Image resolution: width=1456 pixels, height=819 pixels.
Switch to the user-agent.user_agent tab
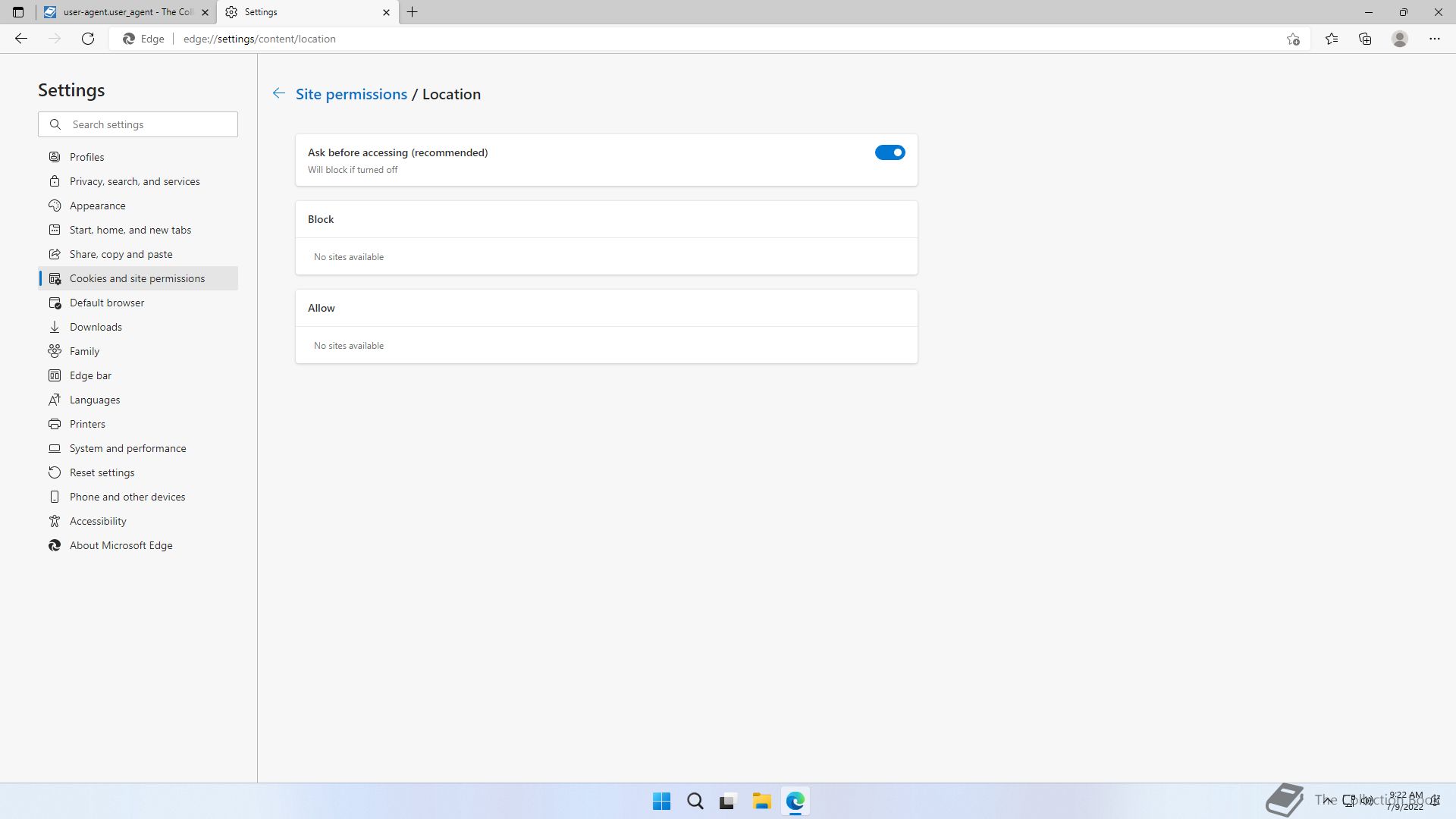click(x=126, y=12)
